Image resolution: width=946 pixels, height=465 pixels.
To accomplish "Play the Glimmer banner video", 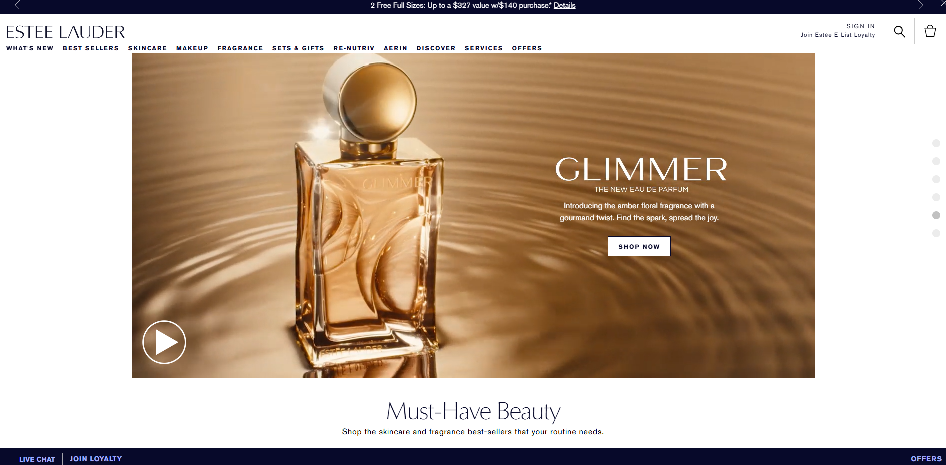I will [x=164, y=342].
